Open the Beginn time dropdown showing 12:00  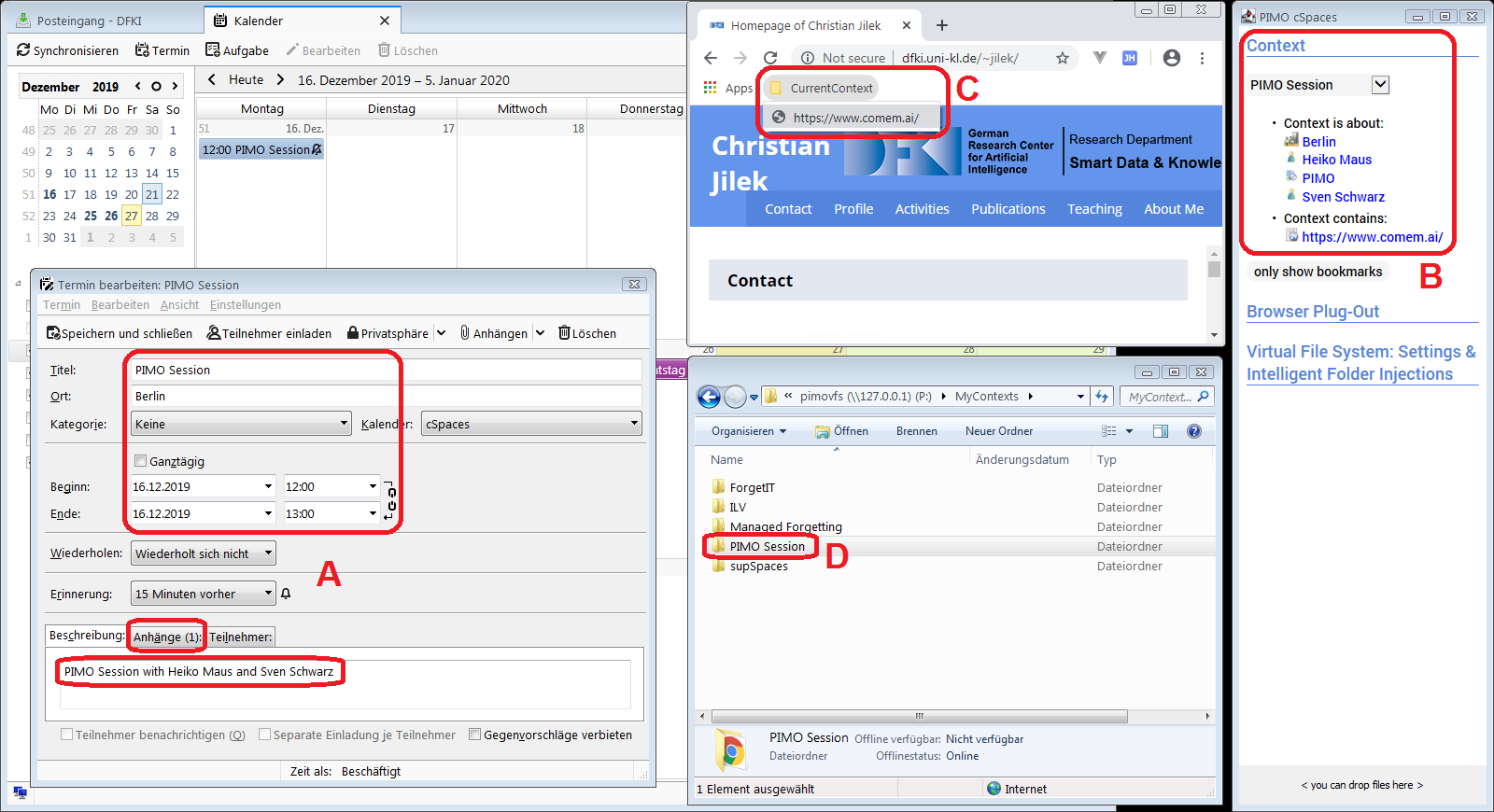click(x=373, y=486)
